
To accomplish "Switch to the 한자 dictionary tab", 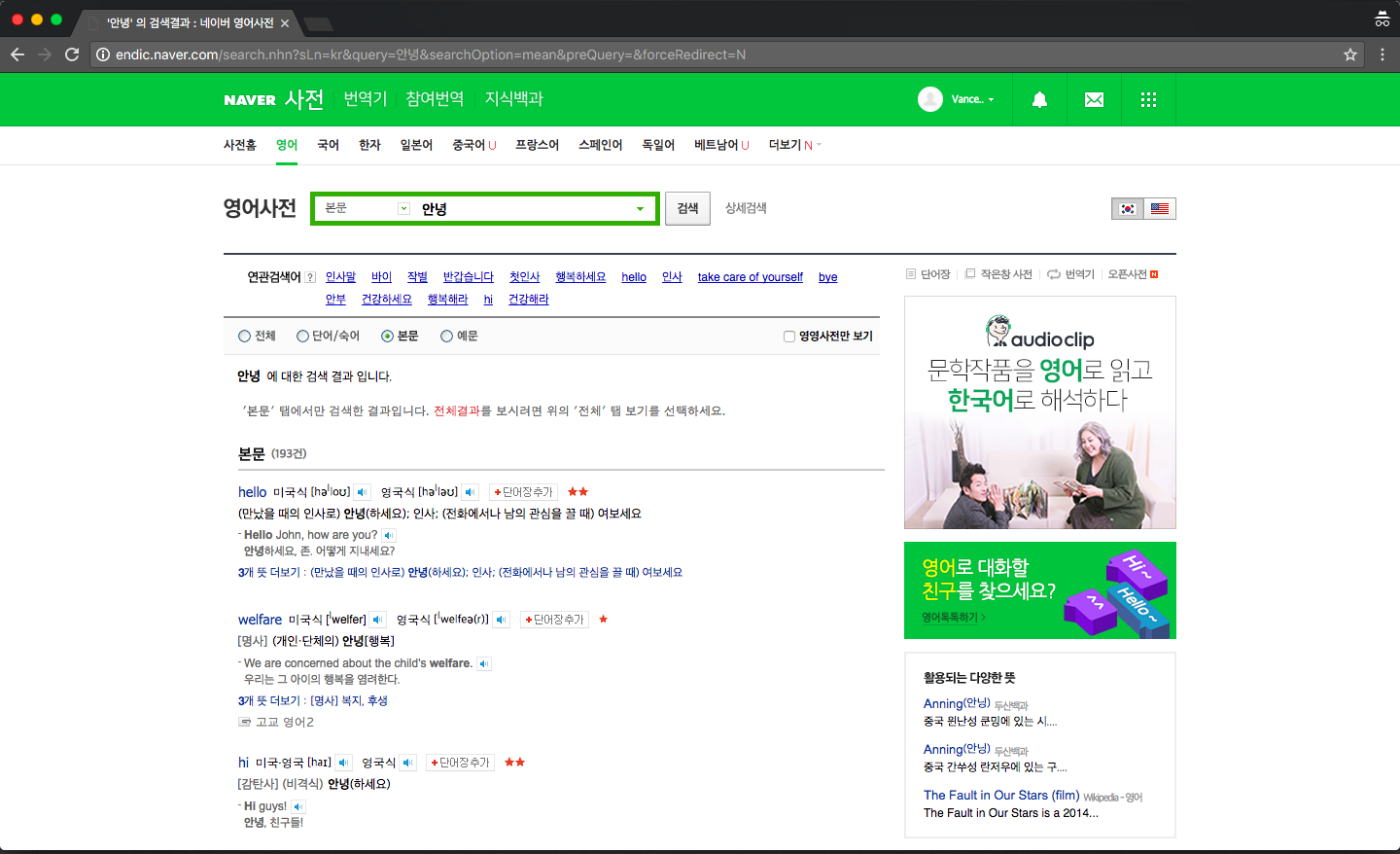I will click(369, 145).
